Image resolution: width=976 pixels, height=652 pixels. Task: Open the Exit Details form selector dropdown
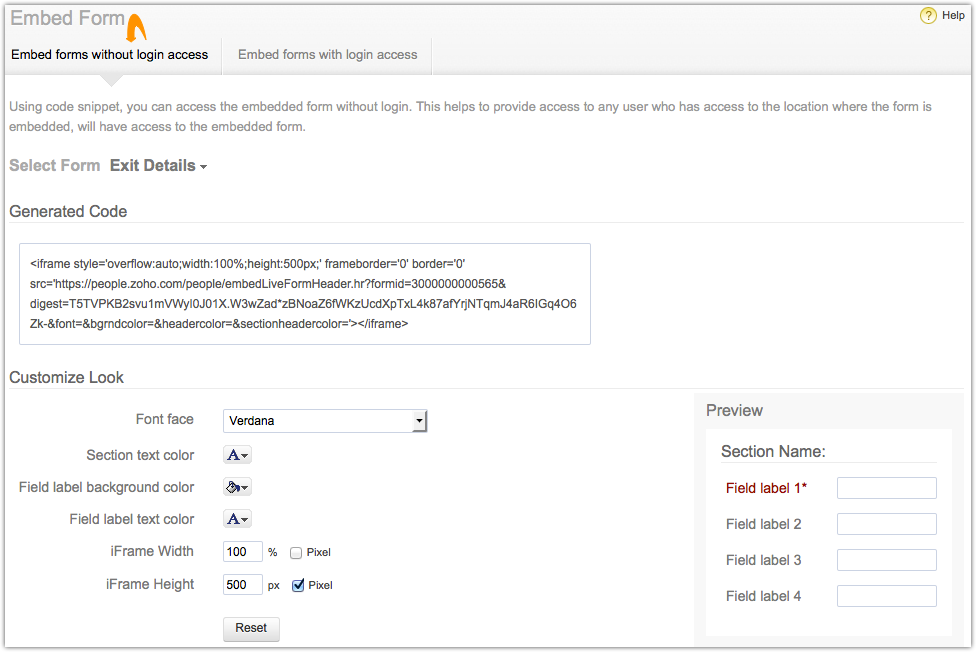pos(158,166)
